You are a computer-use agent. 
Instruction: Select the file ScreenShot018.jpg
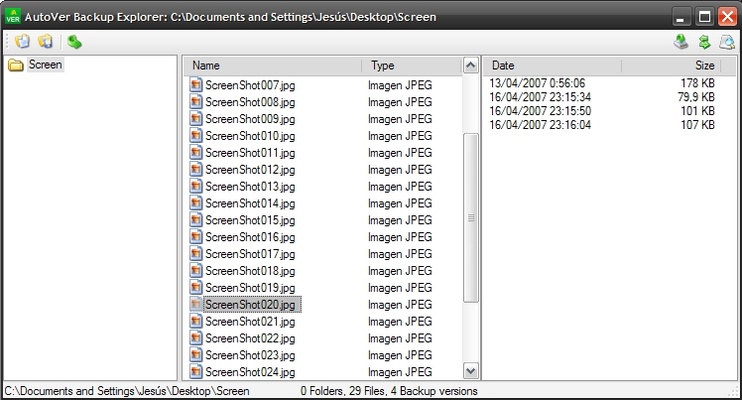click(250, 271)
